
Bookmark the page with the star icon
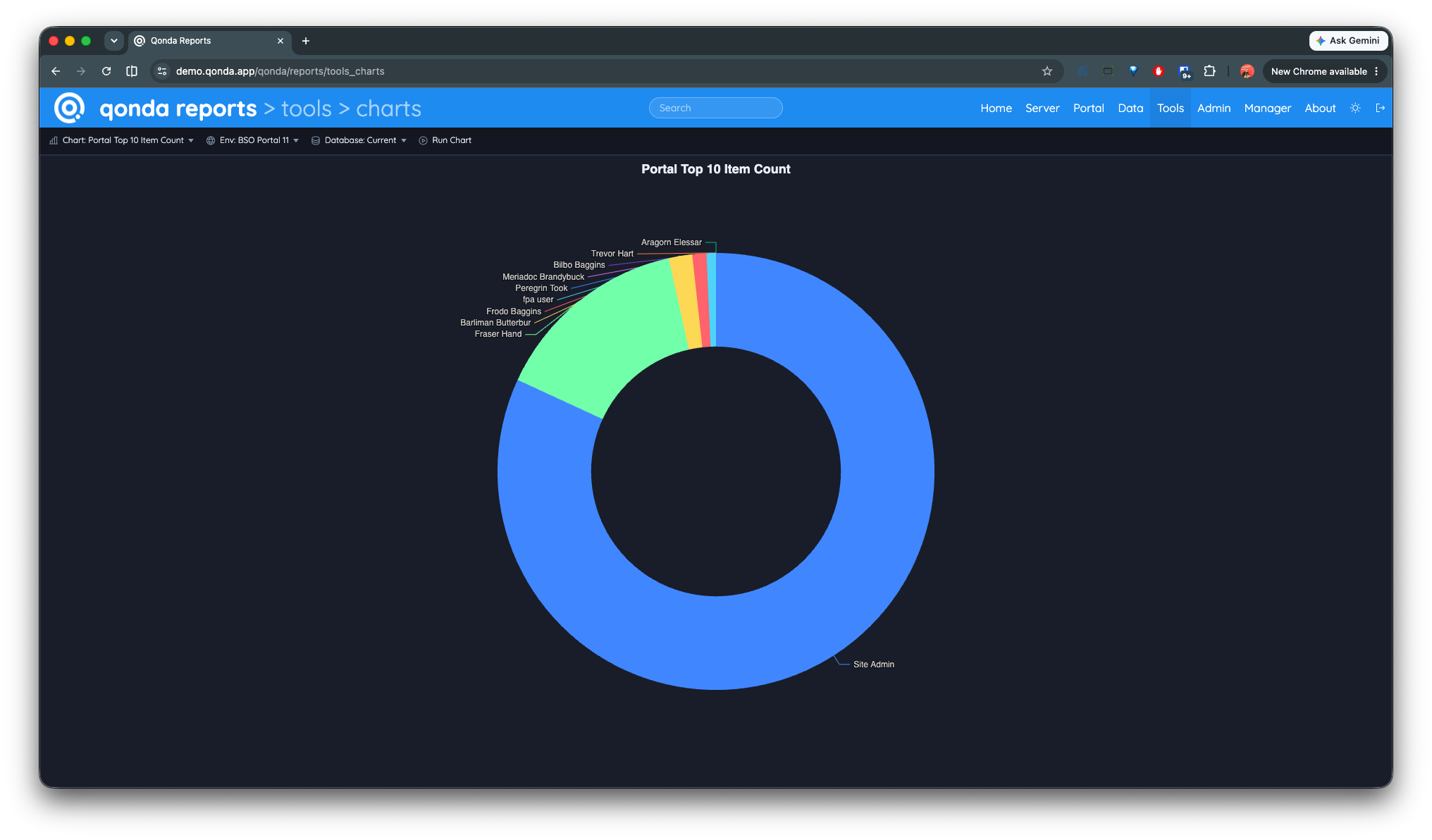pos(1047,71)
